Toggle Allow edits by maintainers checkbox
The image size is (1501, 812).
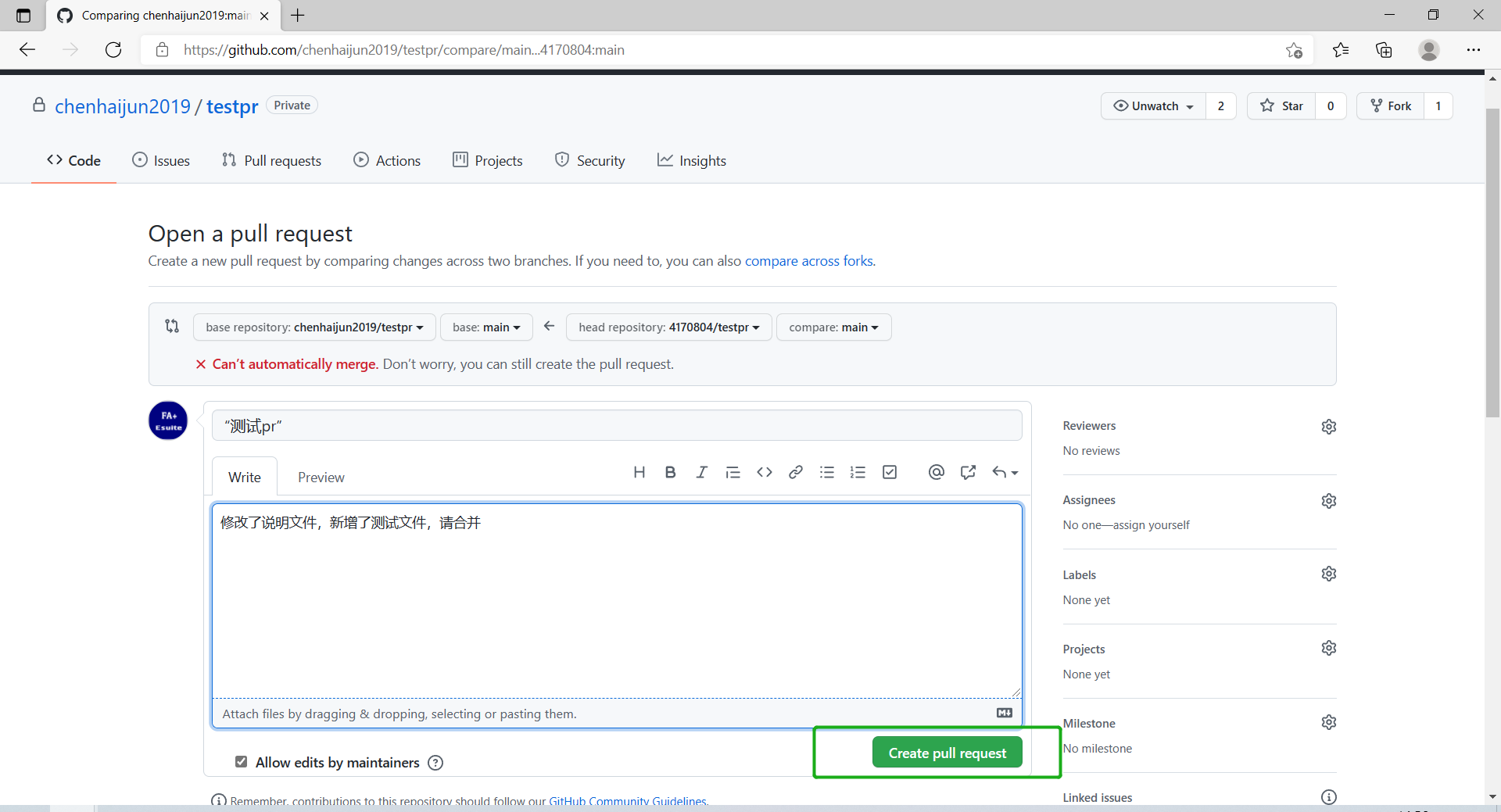(x=241, y=762)
